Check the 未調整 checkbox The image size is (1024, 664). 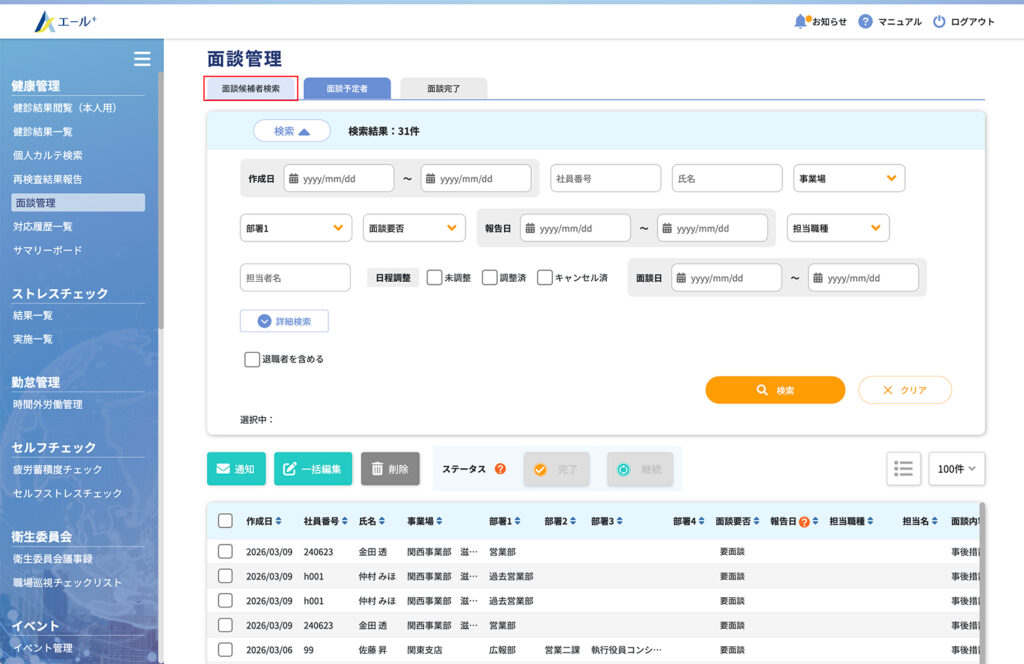coord(434,277)
